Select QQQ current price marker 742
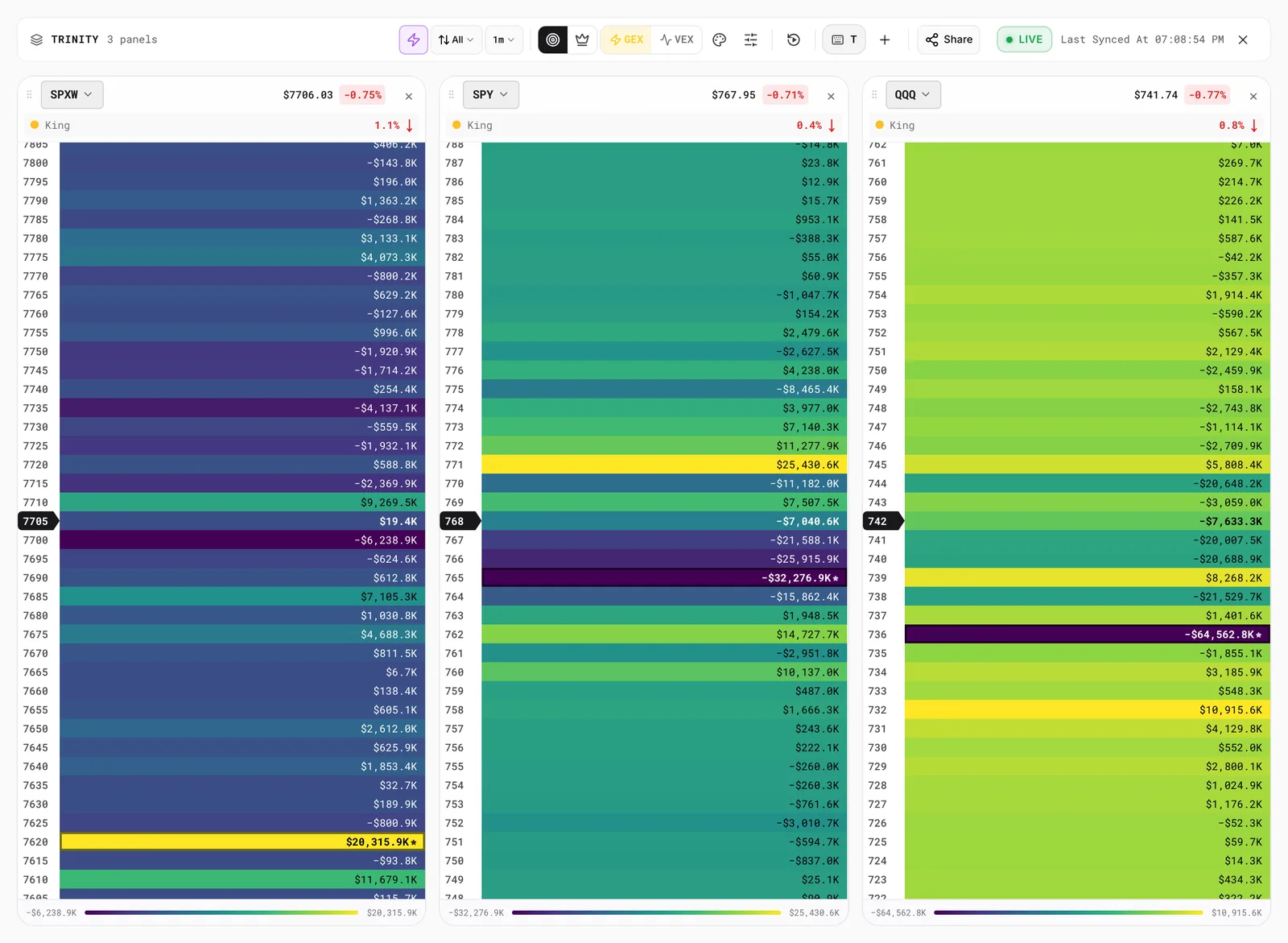 click(x=882, y=521)
